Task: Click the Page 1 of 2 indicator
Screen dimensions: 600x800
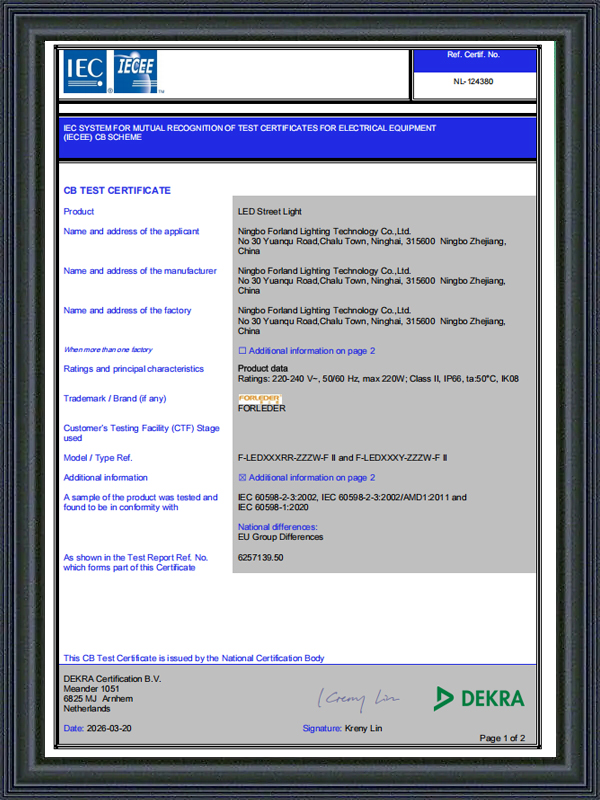Action: click(502, 738)
